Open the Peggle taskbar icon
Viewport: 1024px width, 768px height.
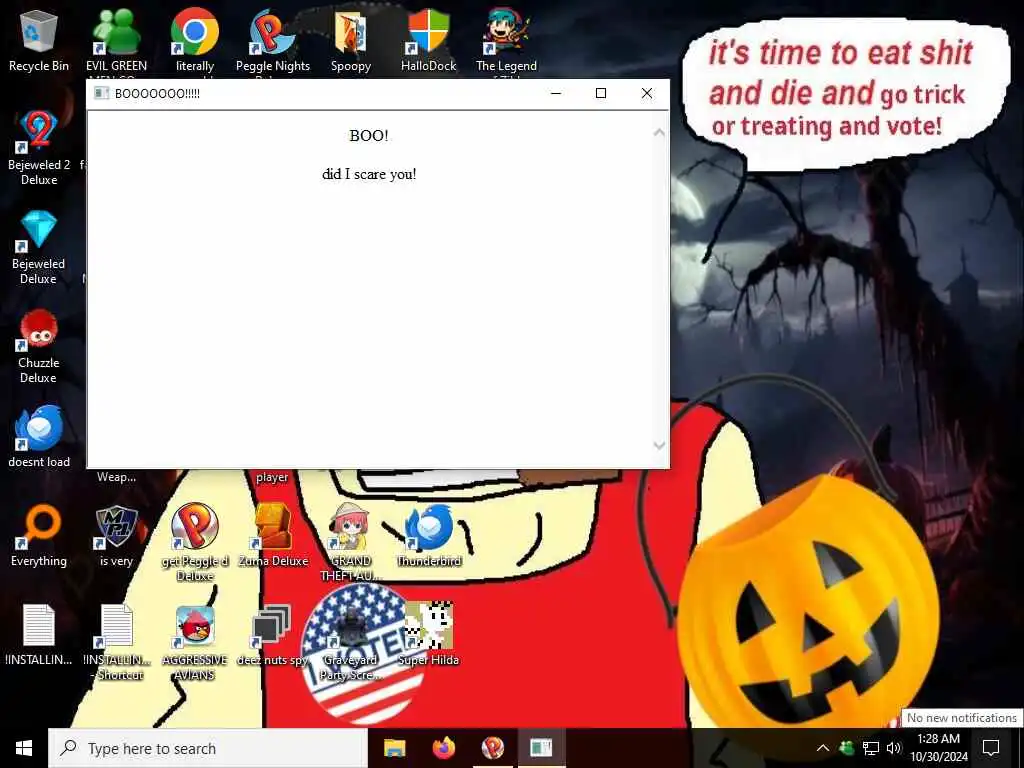(492, 748)
